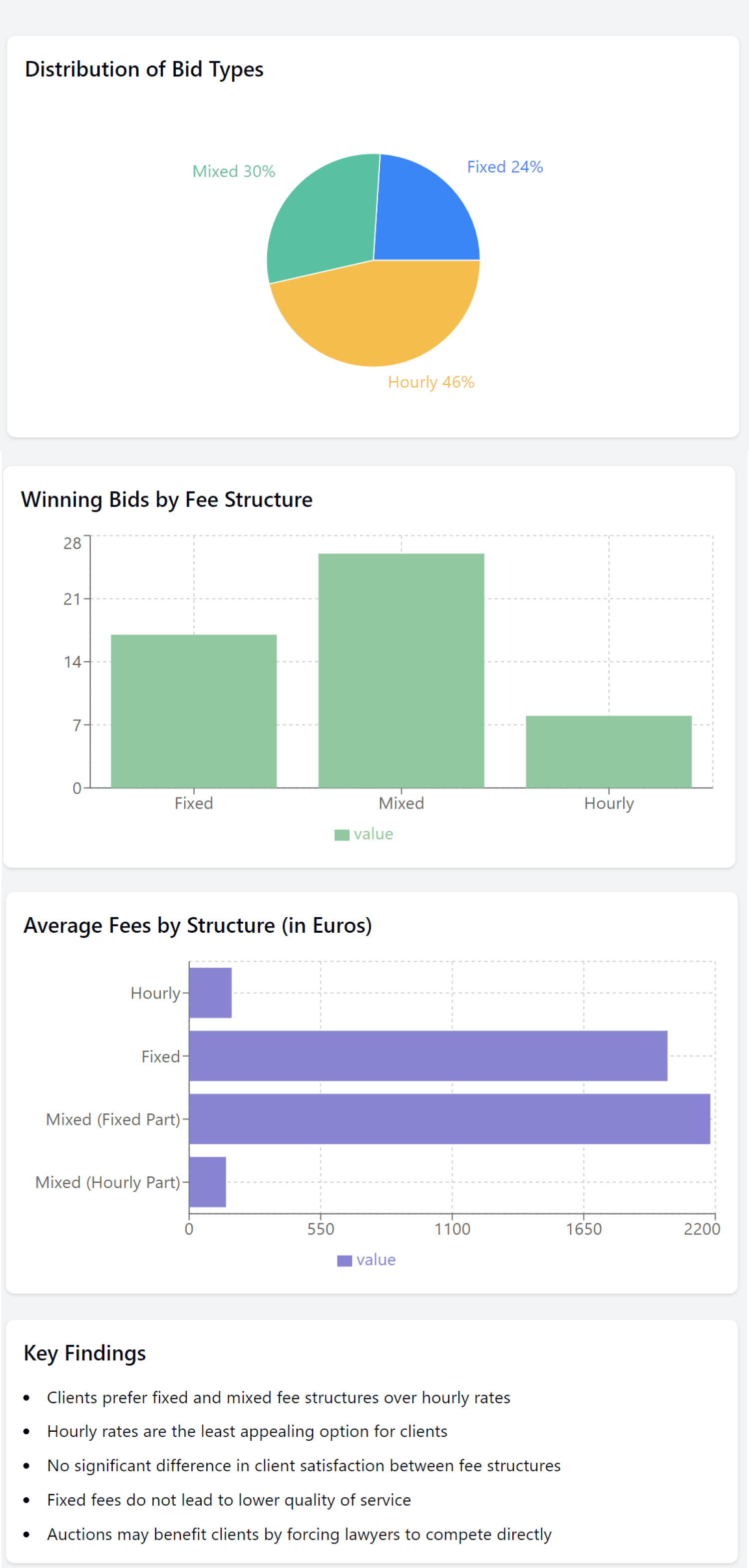This screenshot has height=1568, width=749.
Task: Click the "Mixed 30%" pie label
Action: (x=234, y=172)
